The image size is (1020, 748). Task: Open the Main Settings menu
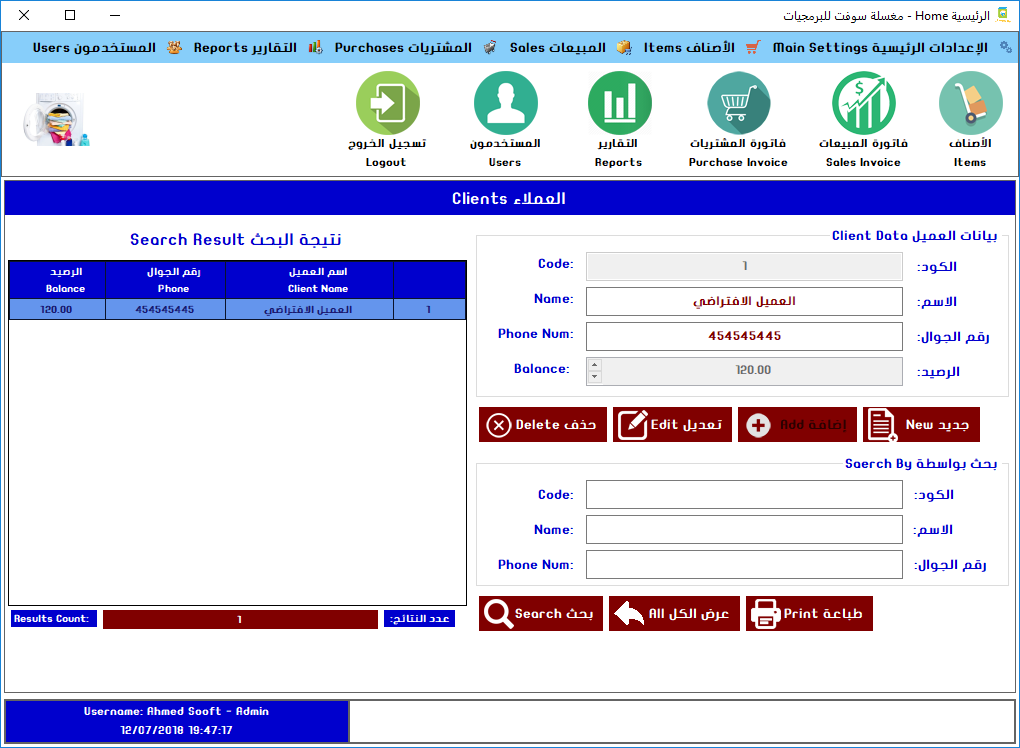879,48
